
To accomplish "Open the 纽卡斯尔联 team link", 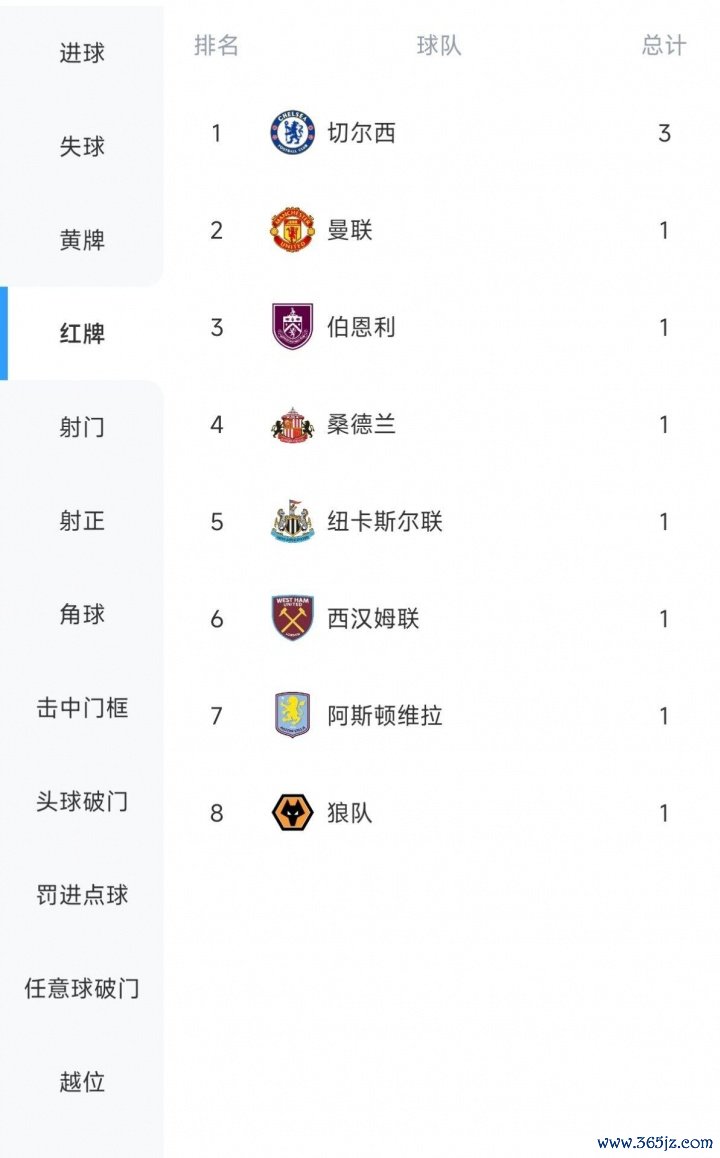I will 384,522.
